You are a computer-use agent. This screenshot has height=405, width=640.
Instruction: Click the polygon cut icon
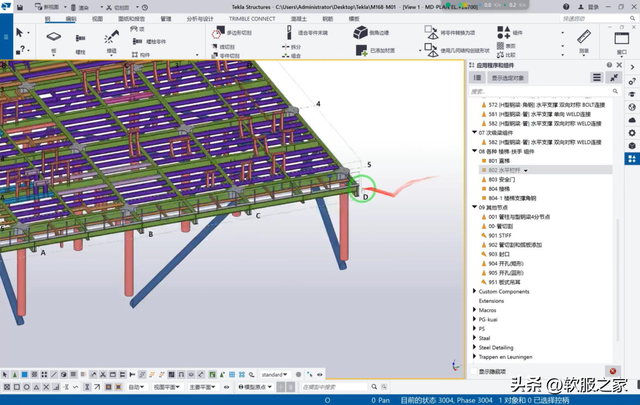pos(218,32)
